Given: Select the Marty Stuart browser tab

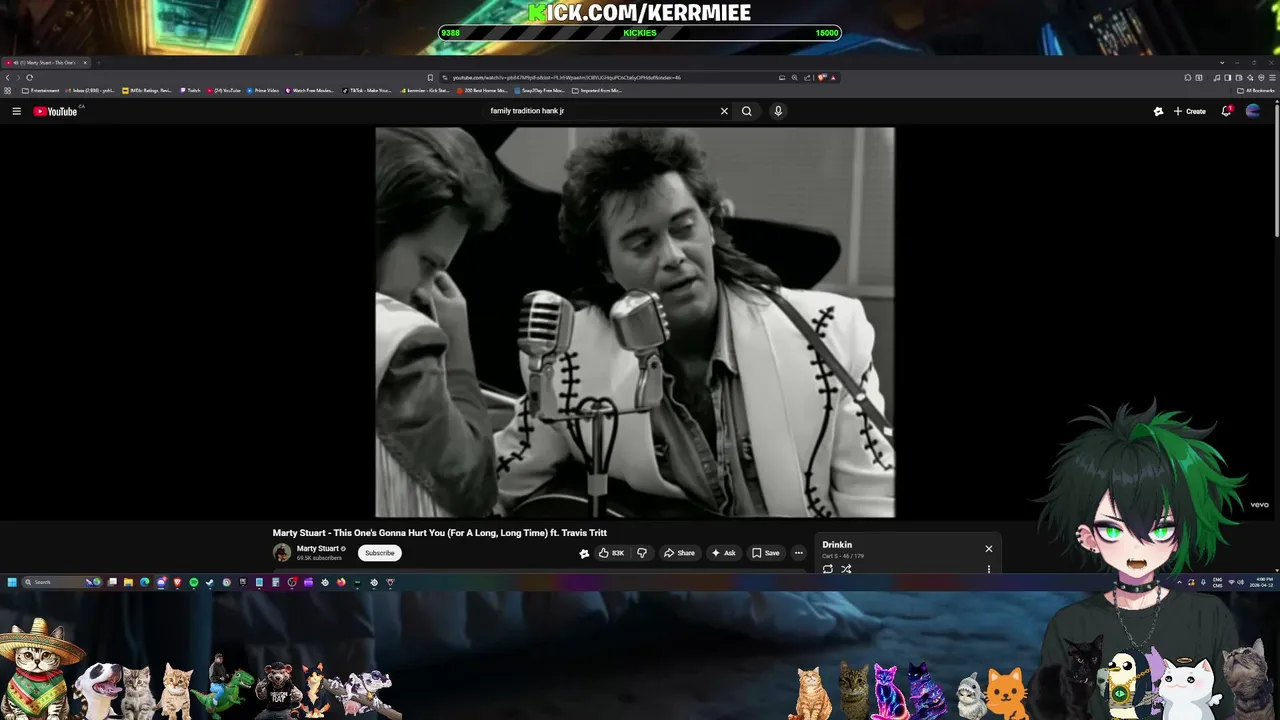Looking at the screenshot, I should (45, 62).
